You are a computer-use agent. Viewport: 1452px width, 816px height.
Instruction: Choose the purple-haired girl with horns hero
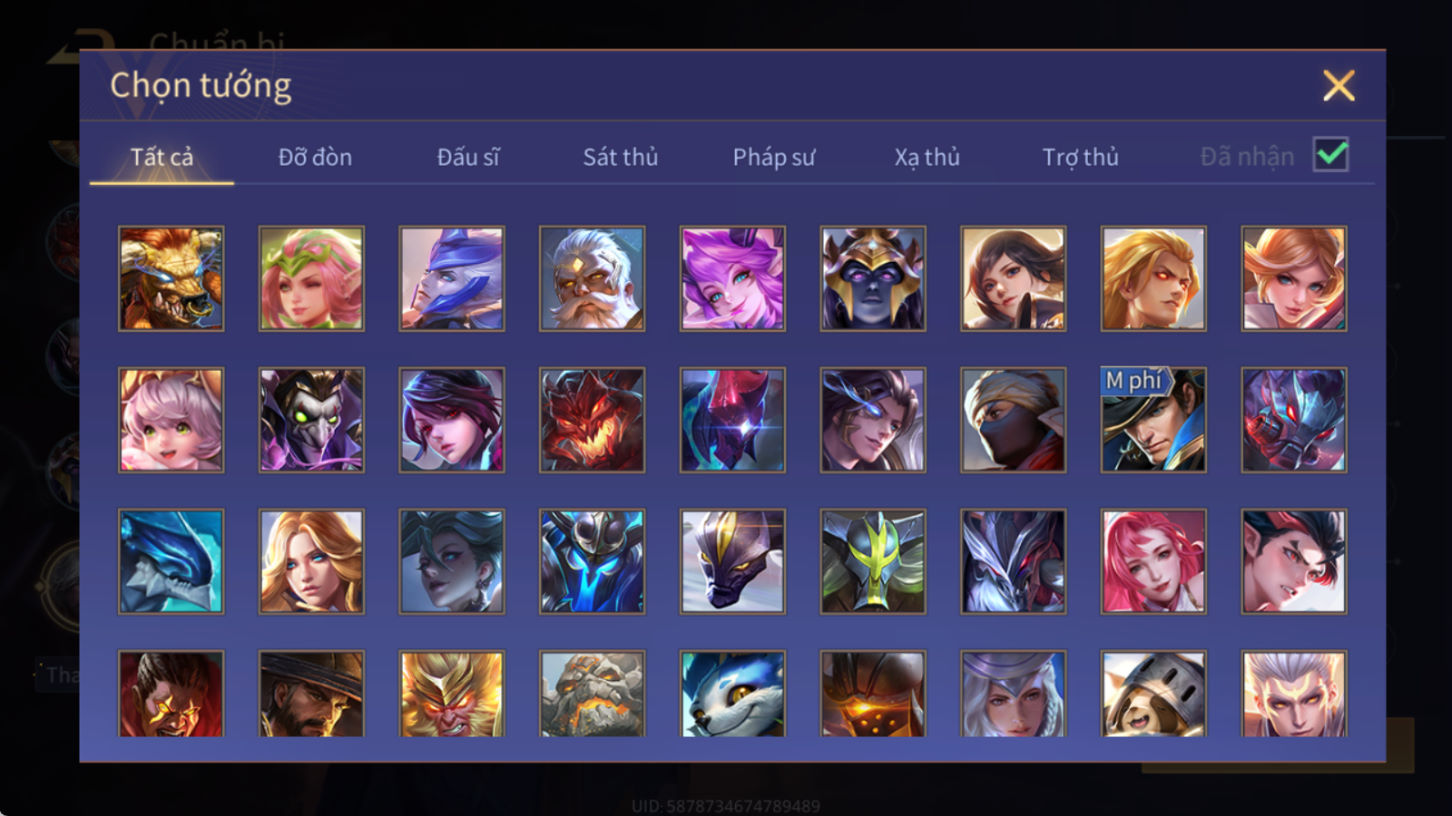point(732,278)
